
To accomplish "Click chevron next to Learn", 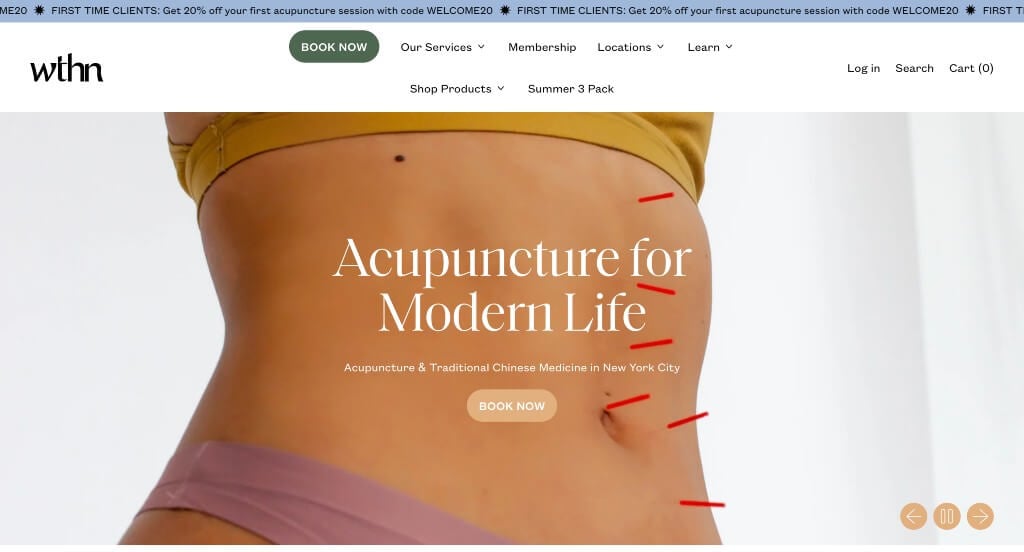I will [729, 47].
